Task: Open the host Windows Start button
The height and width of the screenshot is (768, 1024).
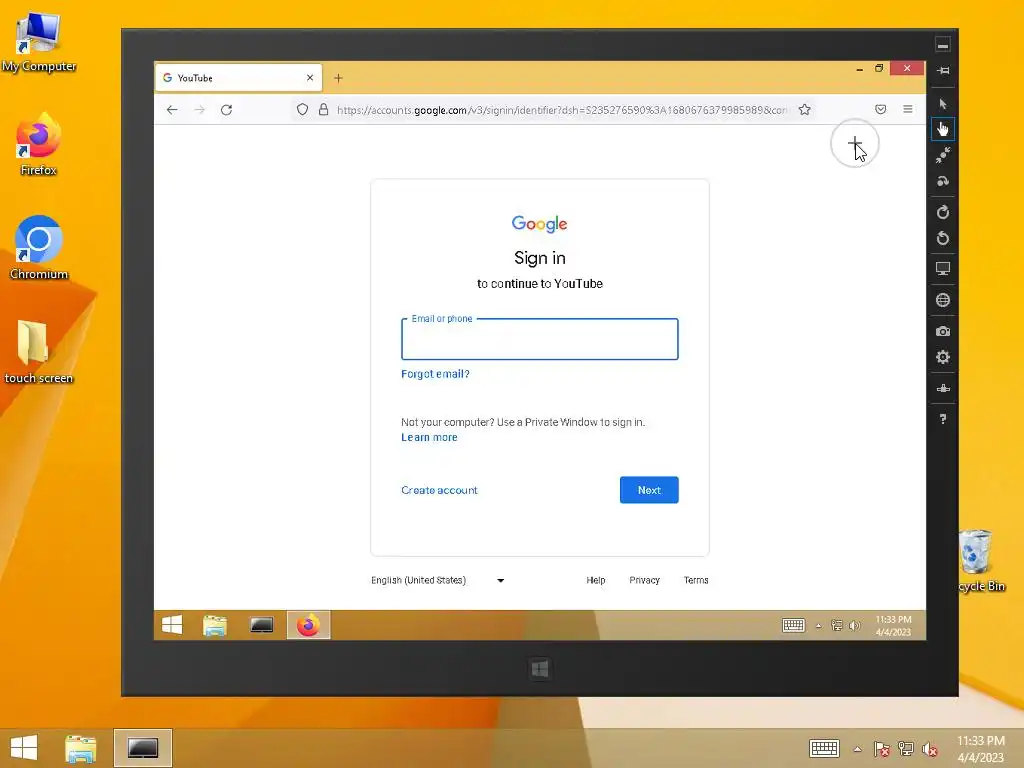Action: [x=24, y=748]
